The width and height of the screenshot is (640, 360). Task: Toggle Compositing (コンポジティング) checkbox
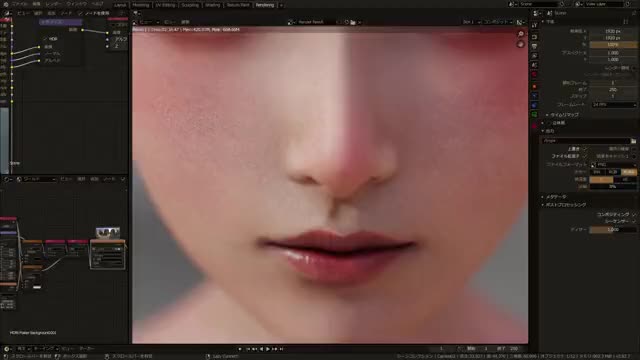(x=634, y=214)
